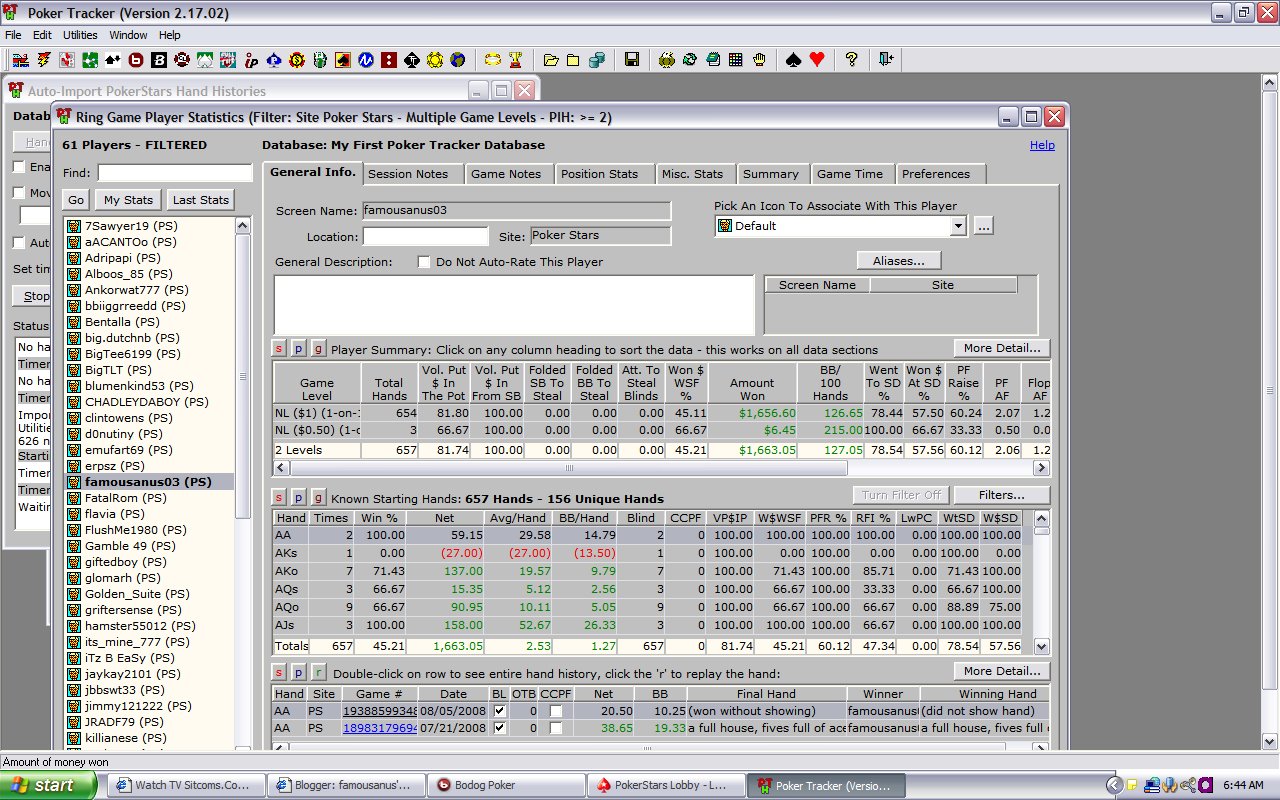Click the floppy disk save icon
Screen dimensions: 1280x800
point(631,60)
